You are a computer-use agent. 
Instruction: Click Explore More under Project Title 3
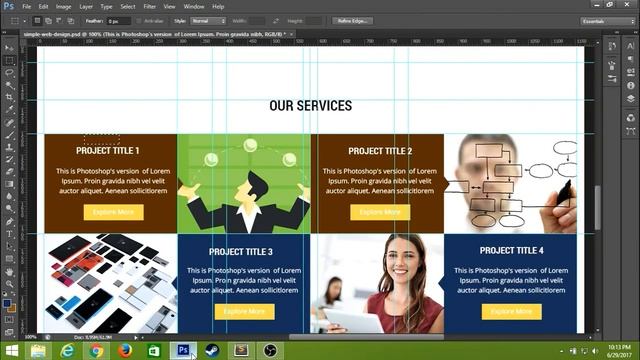244,312
